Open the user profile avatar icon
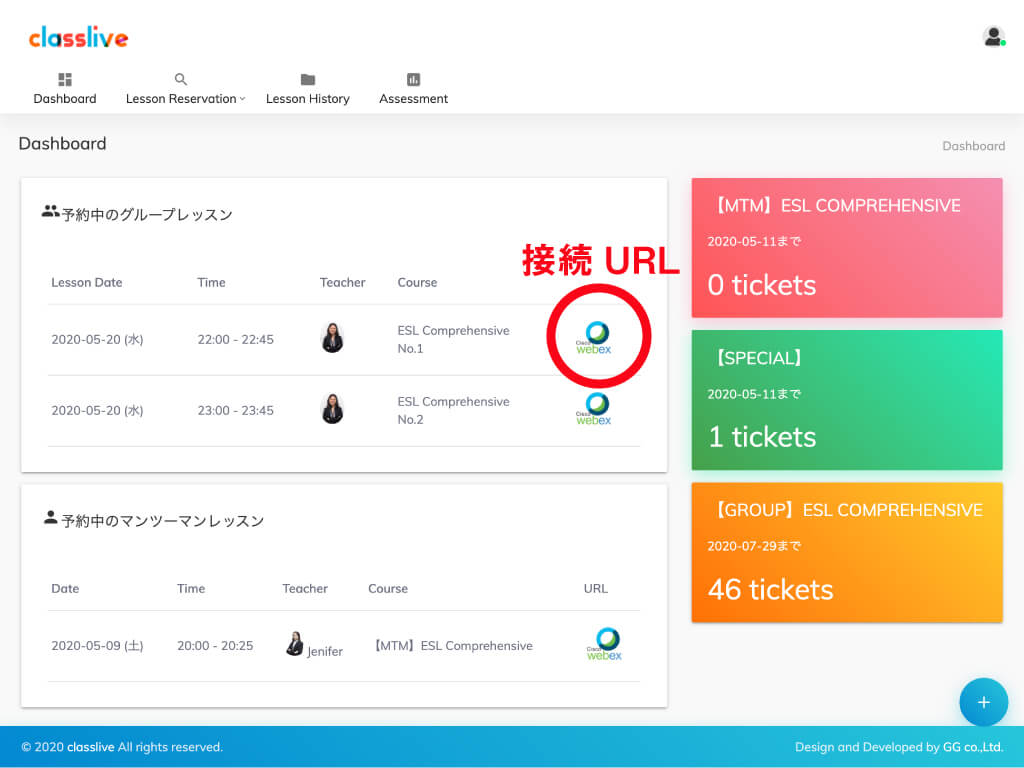The image size is (1024, 768). [993, 37]
